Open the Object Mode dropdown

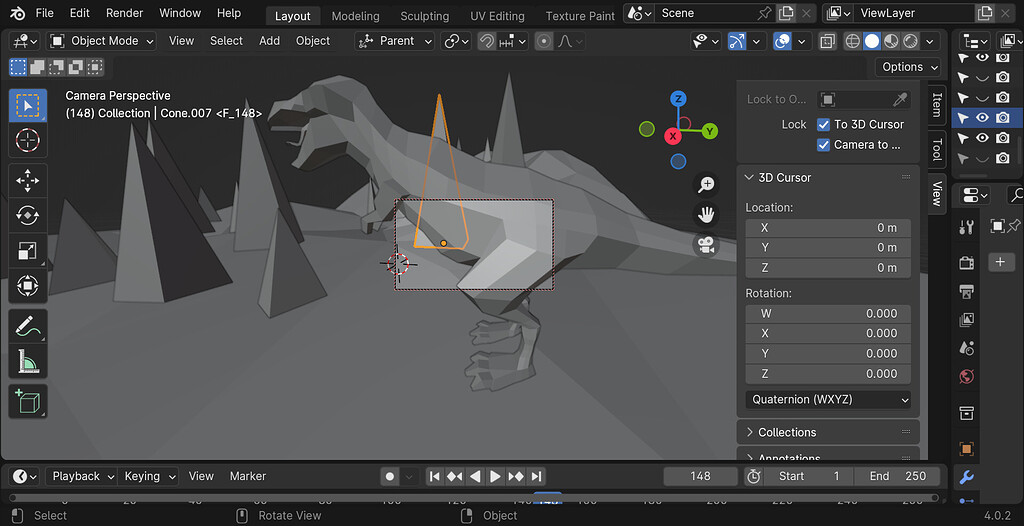pos(102,41)
